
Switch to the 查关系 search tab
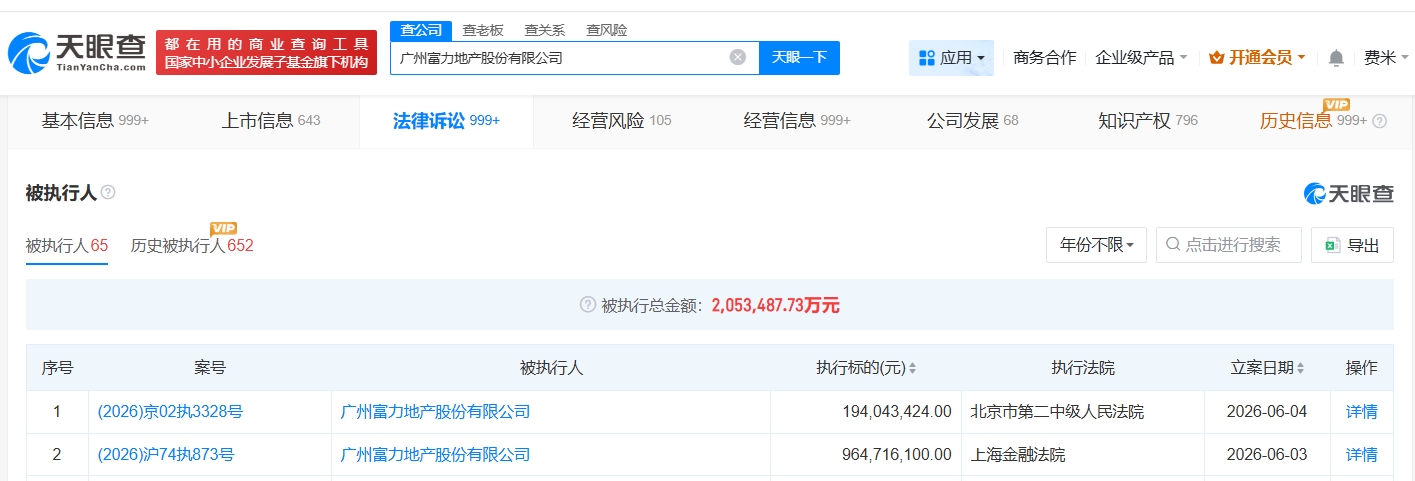(x=545, y=30)
